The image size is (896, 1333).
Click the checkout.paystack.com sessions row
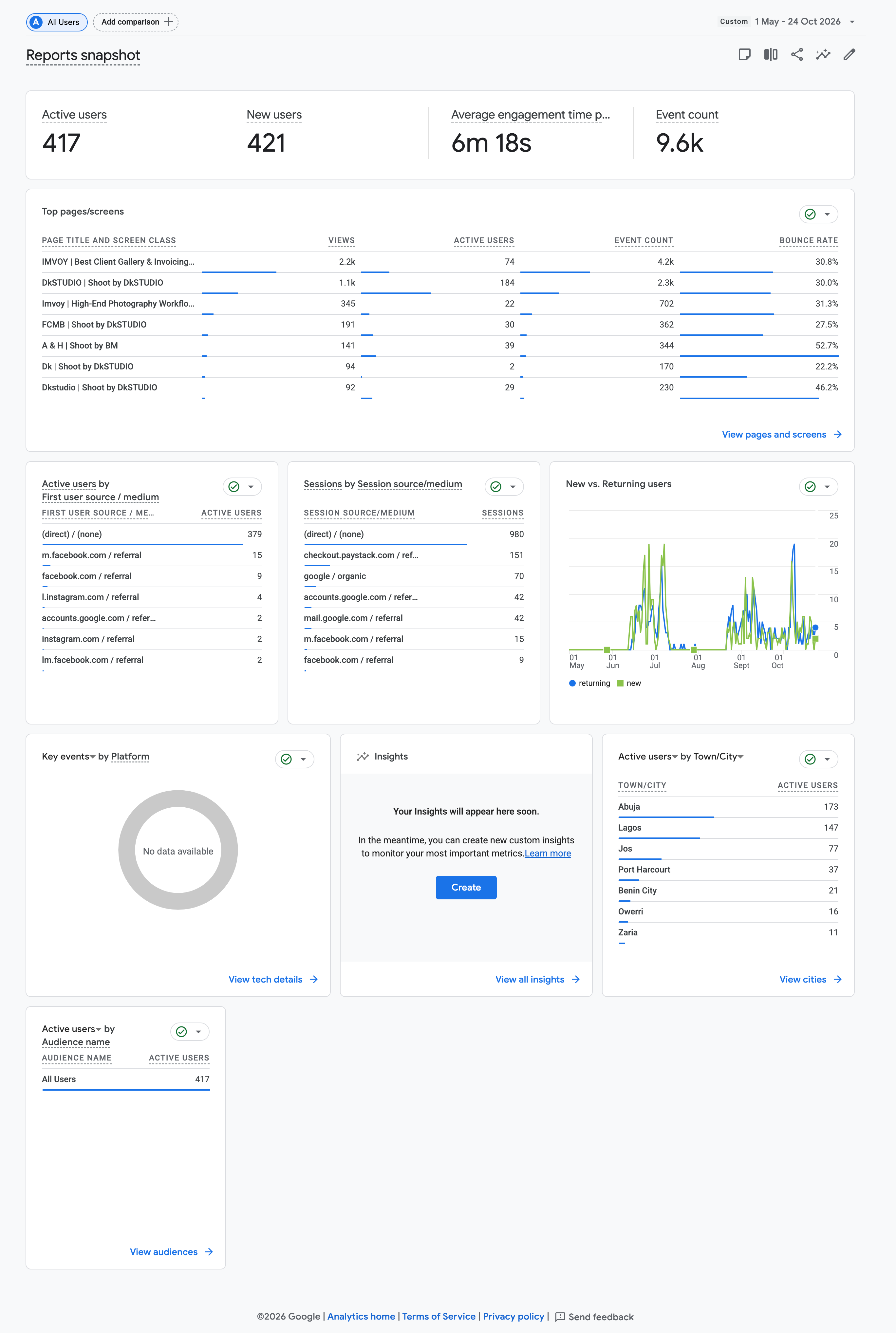coord(413,555)
